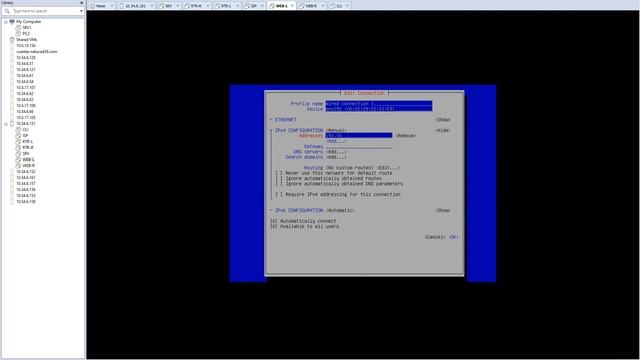Close the Library panel with its X
Image resolution: width=640 pixels, height=360 pixels.
click(x=81, y=2)
